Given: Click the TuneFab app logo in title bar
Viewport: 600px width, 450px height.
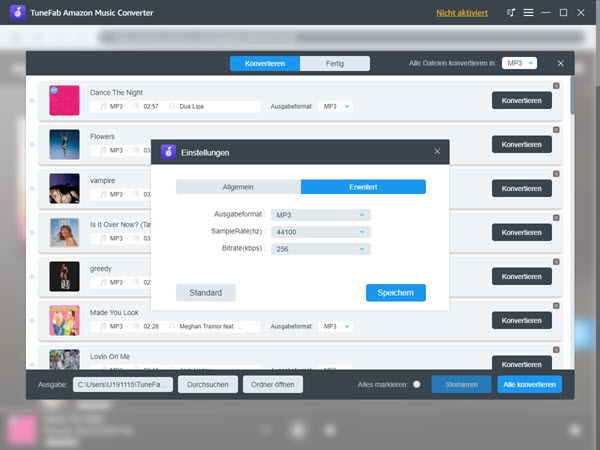Looking at the screenshot, I should (17, 12).
